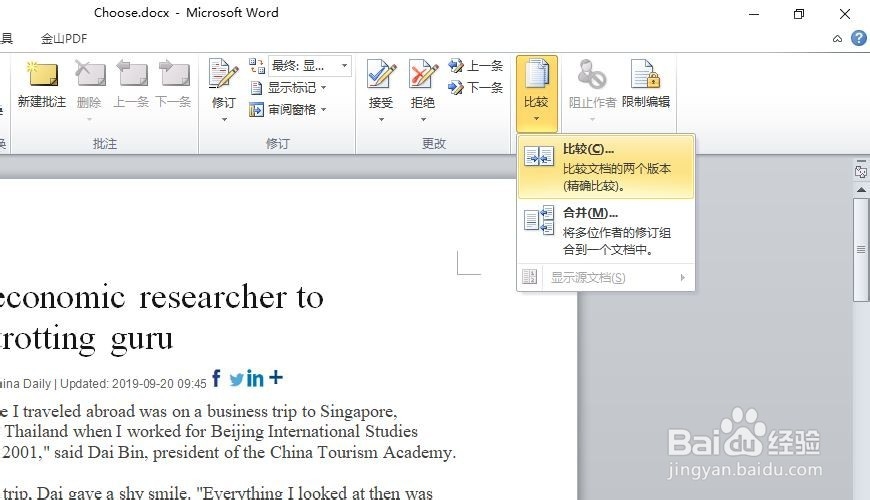This screenshot has height=500, width=870.
Task: Click the 拒绝 (Reject) change icon
Action: click(423, 74)
